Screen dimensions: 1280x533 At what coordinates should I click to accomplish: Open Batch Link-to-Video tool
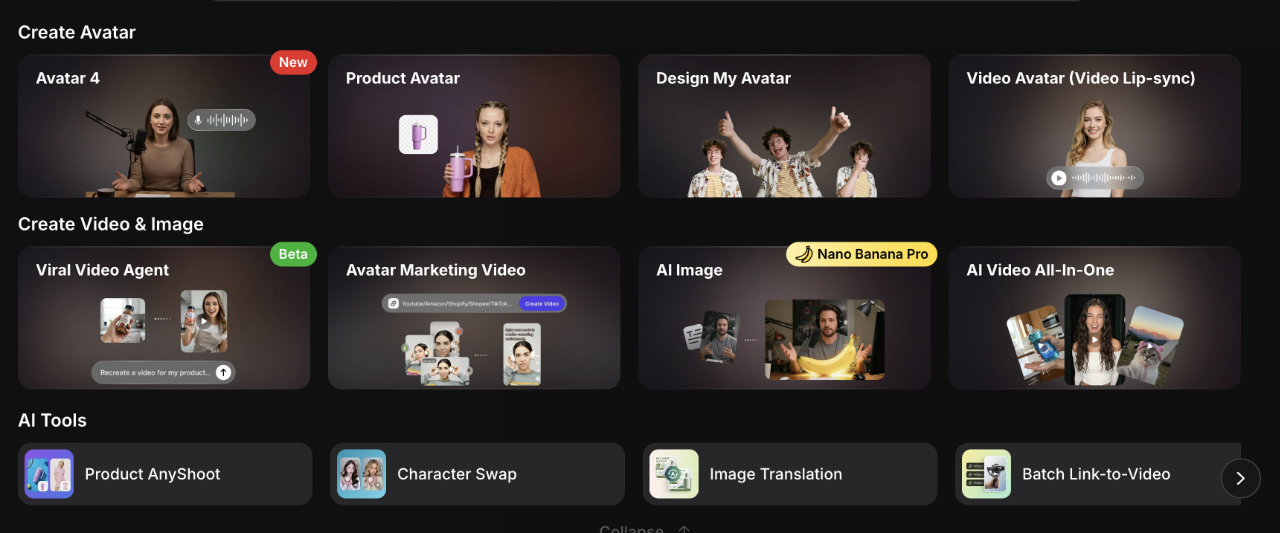[1098, 474]
